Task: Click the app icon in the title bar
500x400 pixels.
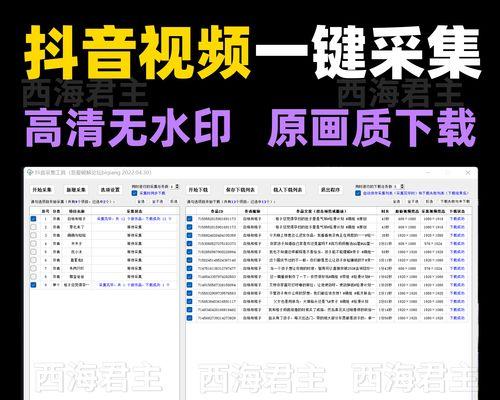Action: coord(30,172)
